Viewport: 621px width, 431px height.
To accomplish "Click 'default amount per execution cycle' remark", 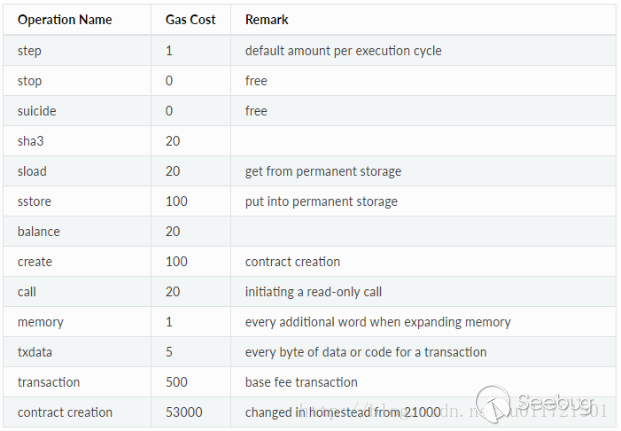I will (343, 51).
